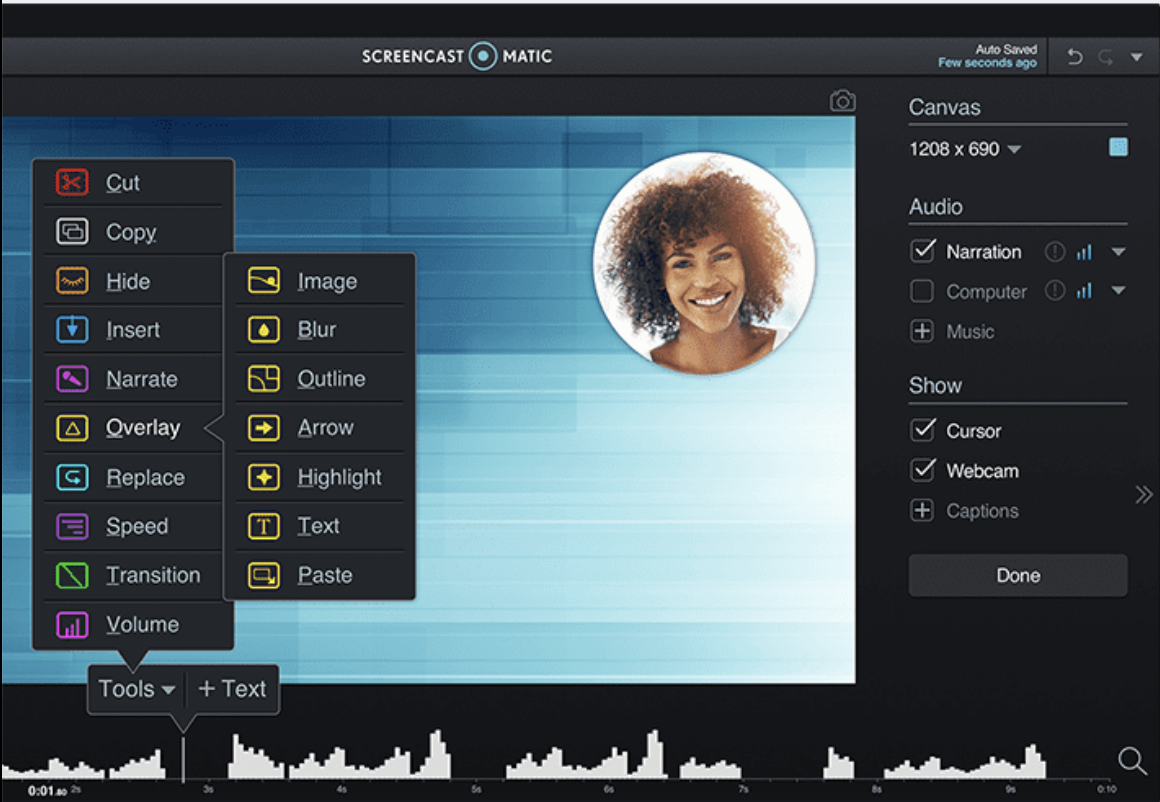Choose Transition from the Tools menu
The height and width of the screenshot is (802, 1160).
[133, 575]
